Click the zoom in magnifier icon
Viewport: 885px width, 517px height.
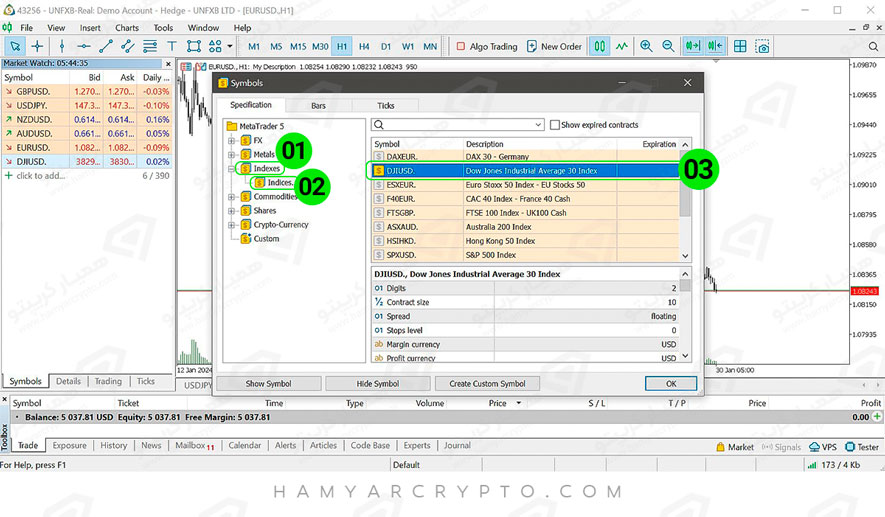click(x=646, y=46)
